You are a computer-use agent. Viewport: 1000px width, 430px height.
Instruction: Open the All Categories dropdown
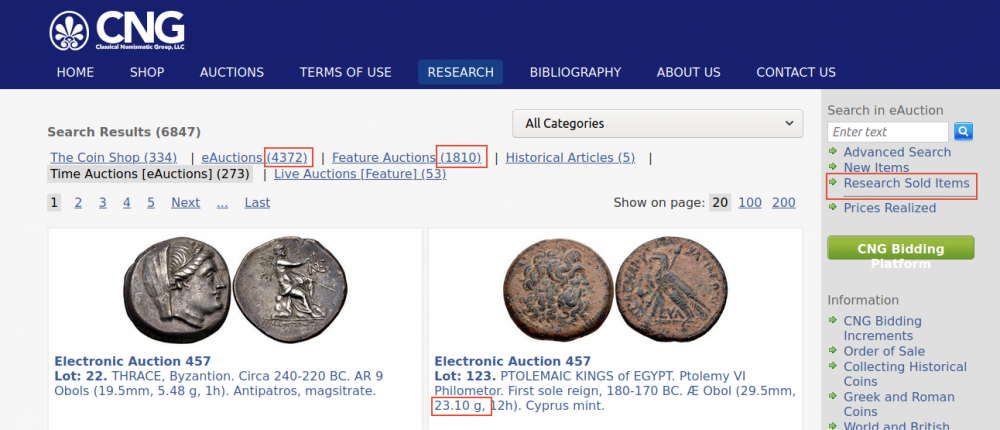[658, 123]
